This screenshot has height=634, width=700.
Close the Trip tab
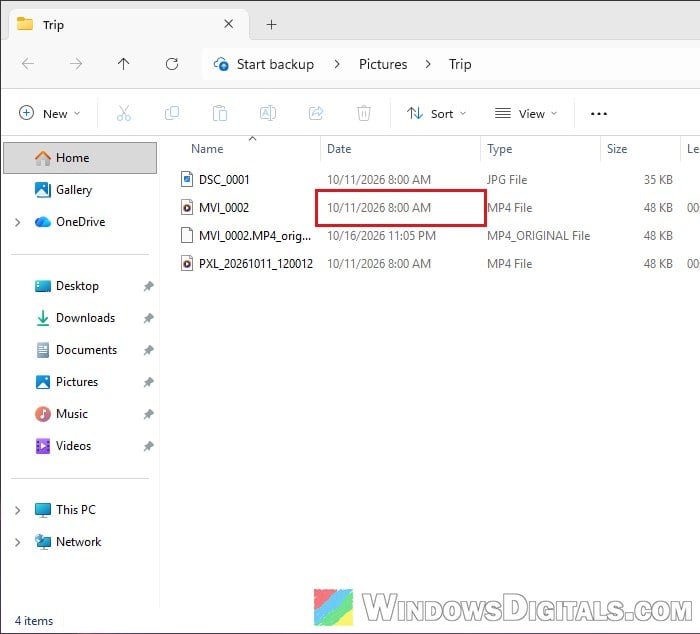[229, 24]
